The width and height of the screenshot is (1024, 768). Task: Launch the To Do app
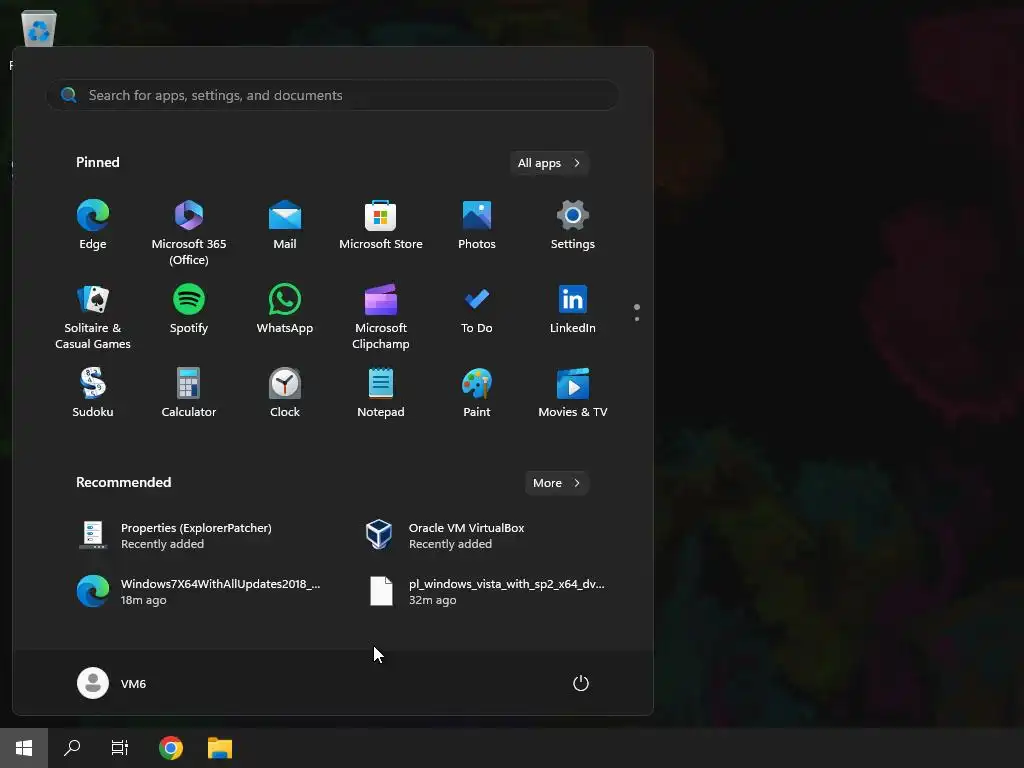click(x=477, y=310)
